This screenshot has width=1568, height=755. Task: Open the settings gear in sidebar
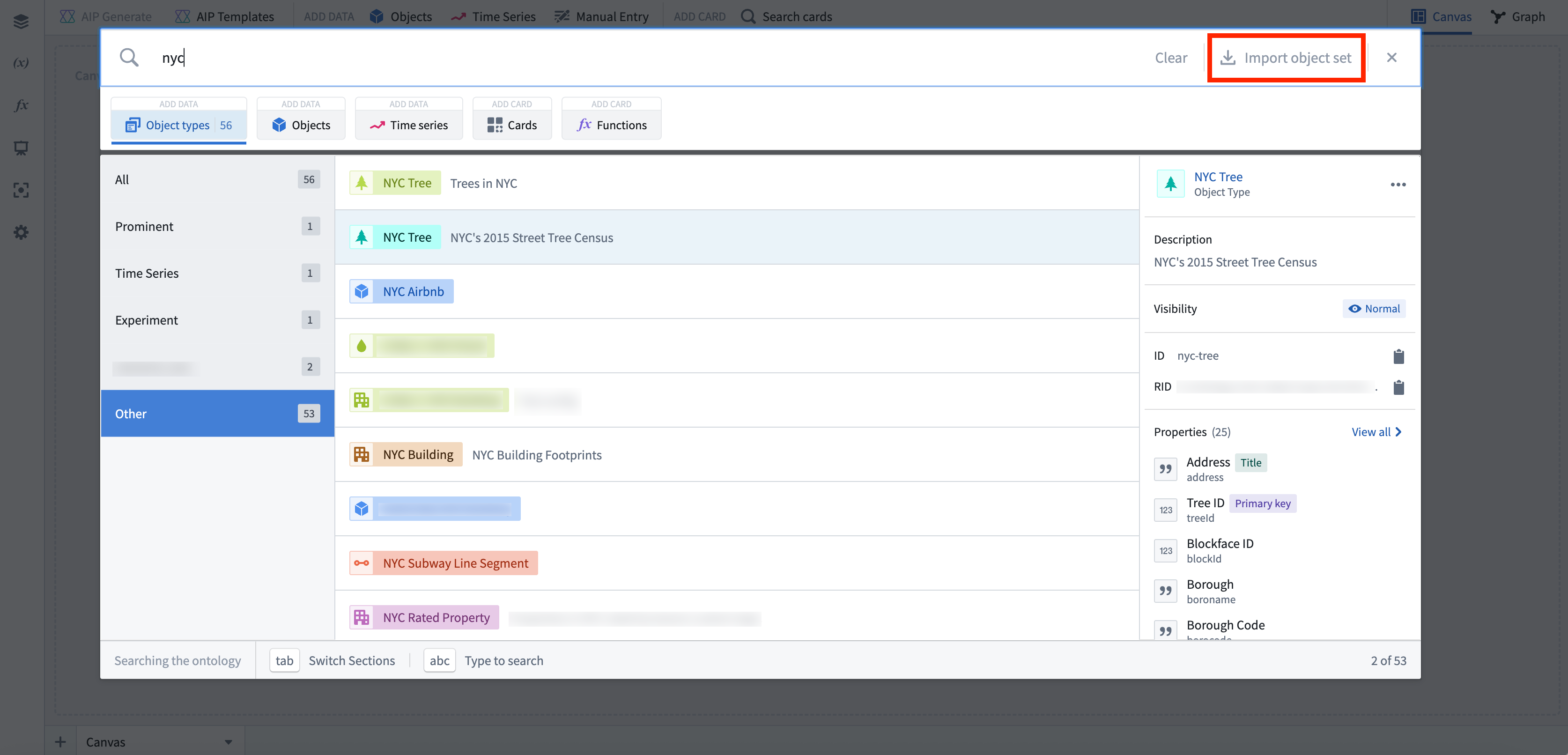21,232
